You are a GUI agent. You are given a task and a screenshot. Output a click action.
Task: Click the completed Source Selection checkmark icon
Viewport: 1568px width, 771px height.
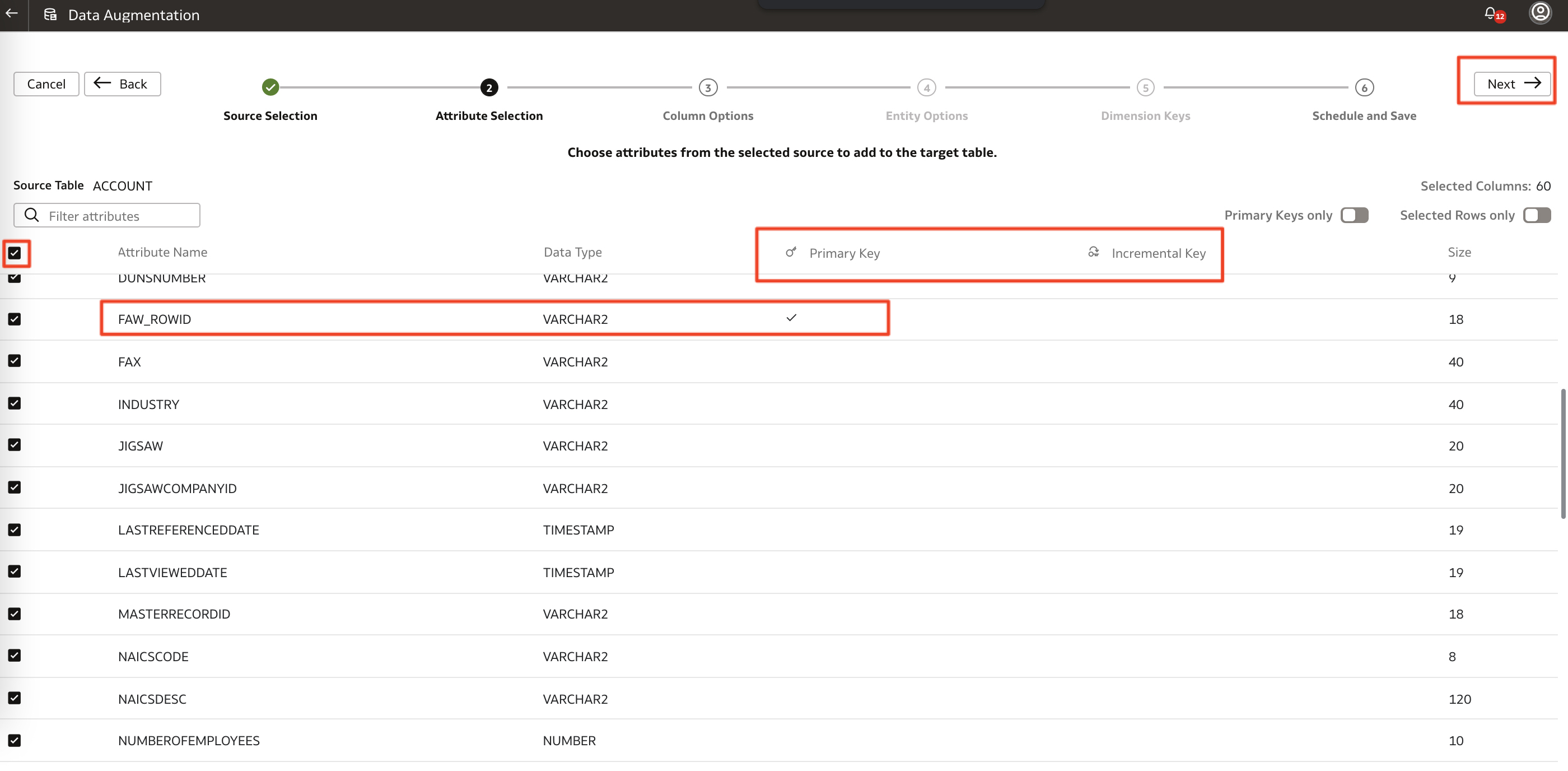coord(270,87)
